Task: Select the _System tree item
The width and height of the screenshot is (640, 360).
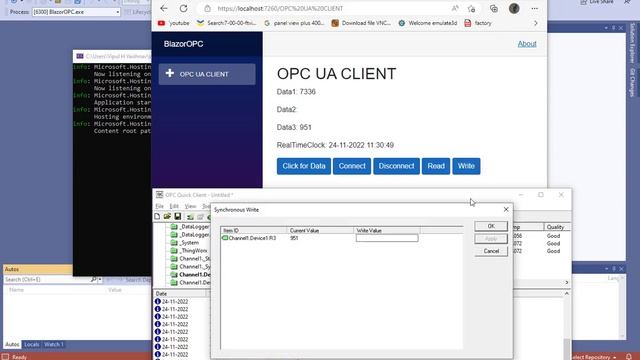Action: point(189,242)
